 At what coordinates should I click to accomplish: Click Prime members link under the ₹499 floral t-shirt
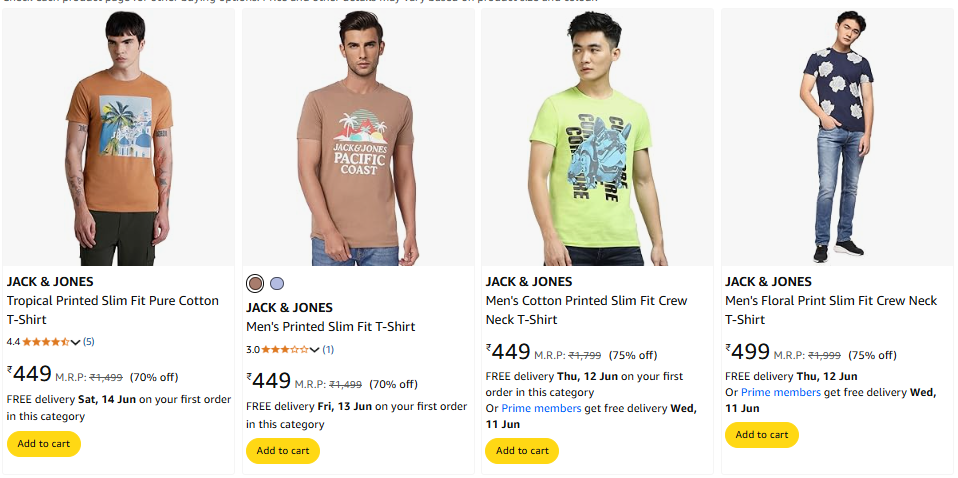(781, 392)
